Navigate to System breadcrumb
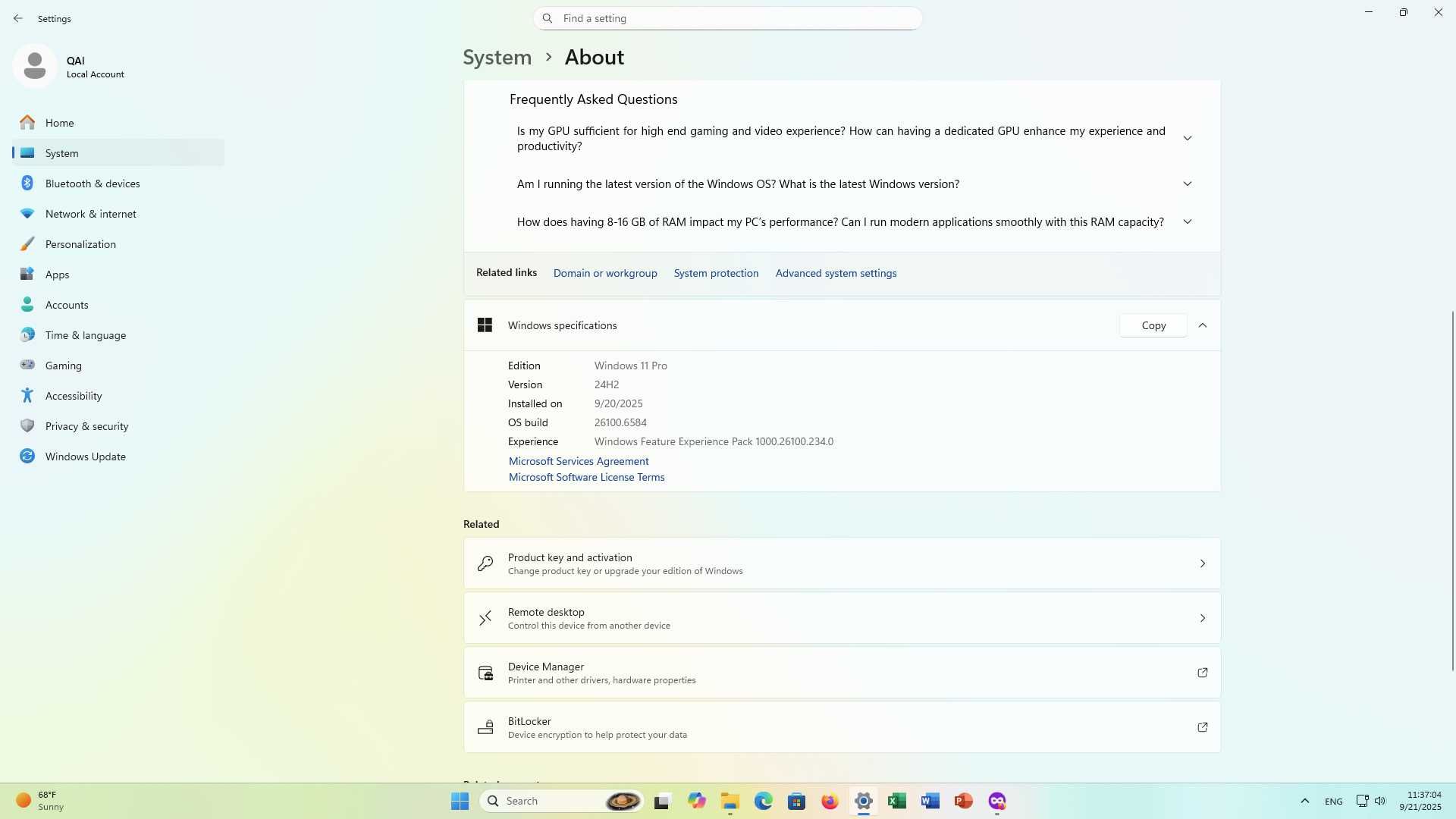 [497, 58]
